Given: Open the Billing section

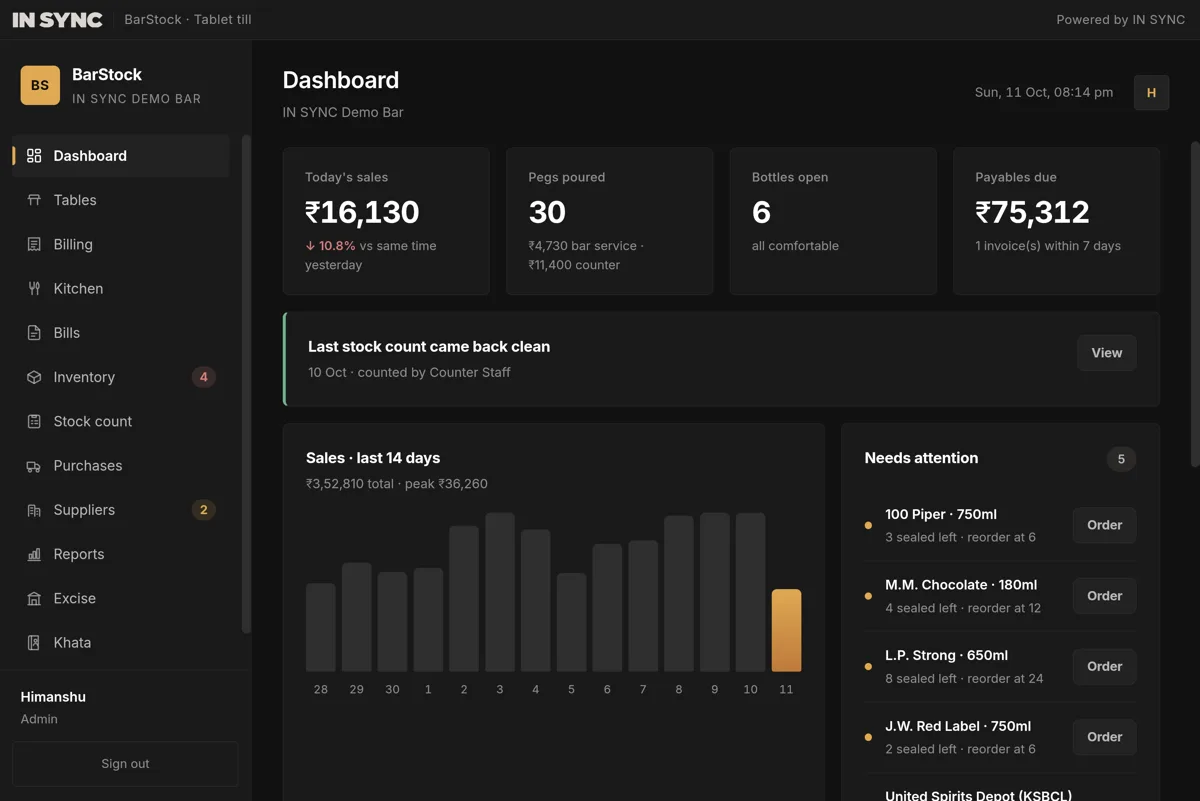Looking at the screenshot, I should [121, 244].
